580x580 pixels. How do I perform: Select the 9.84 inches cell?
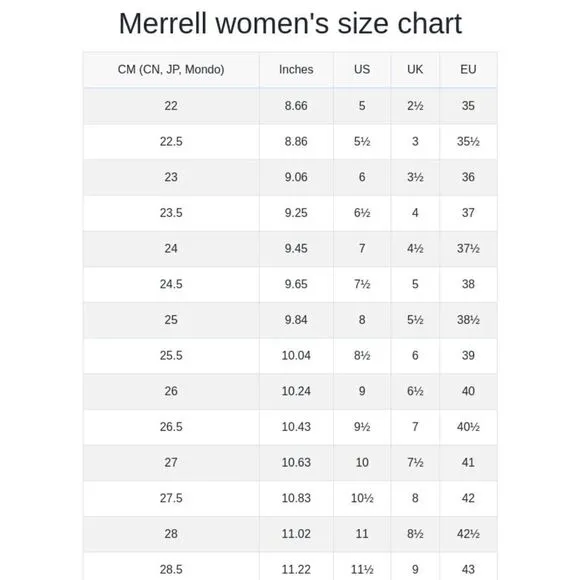296,320
